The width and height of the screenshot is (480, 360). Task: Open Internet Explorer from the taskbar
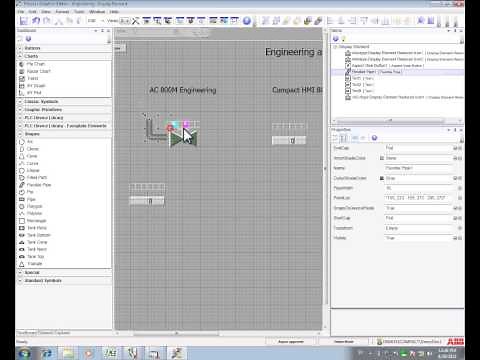(x=46, y=353)
